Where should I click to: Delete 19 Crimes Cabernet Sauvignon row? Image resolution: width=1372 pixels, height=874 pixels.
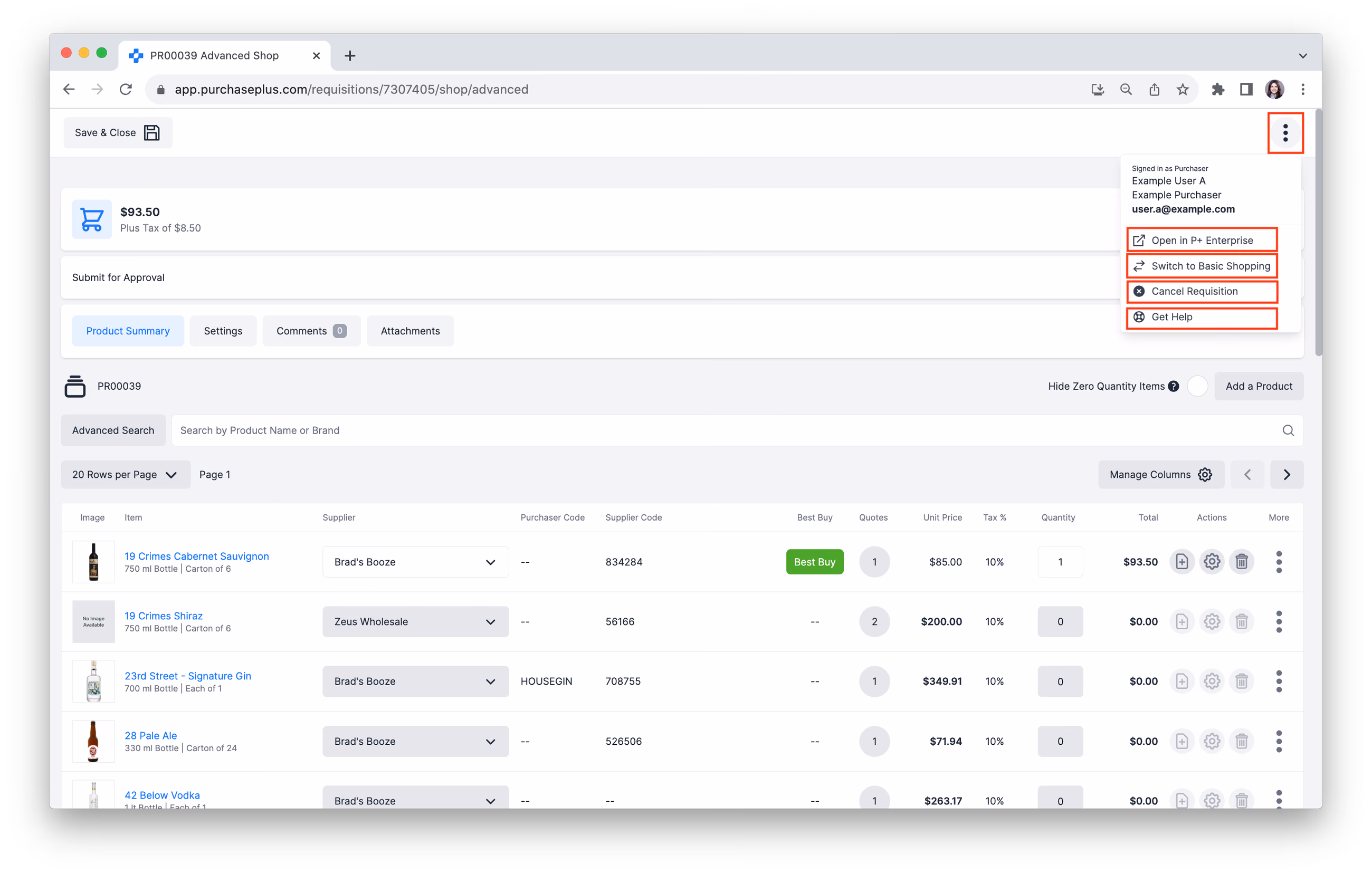click(x=1242, y=562)
